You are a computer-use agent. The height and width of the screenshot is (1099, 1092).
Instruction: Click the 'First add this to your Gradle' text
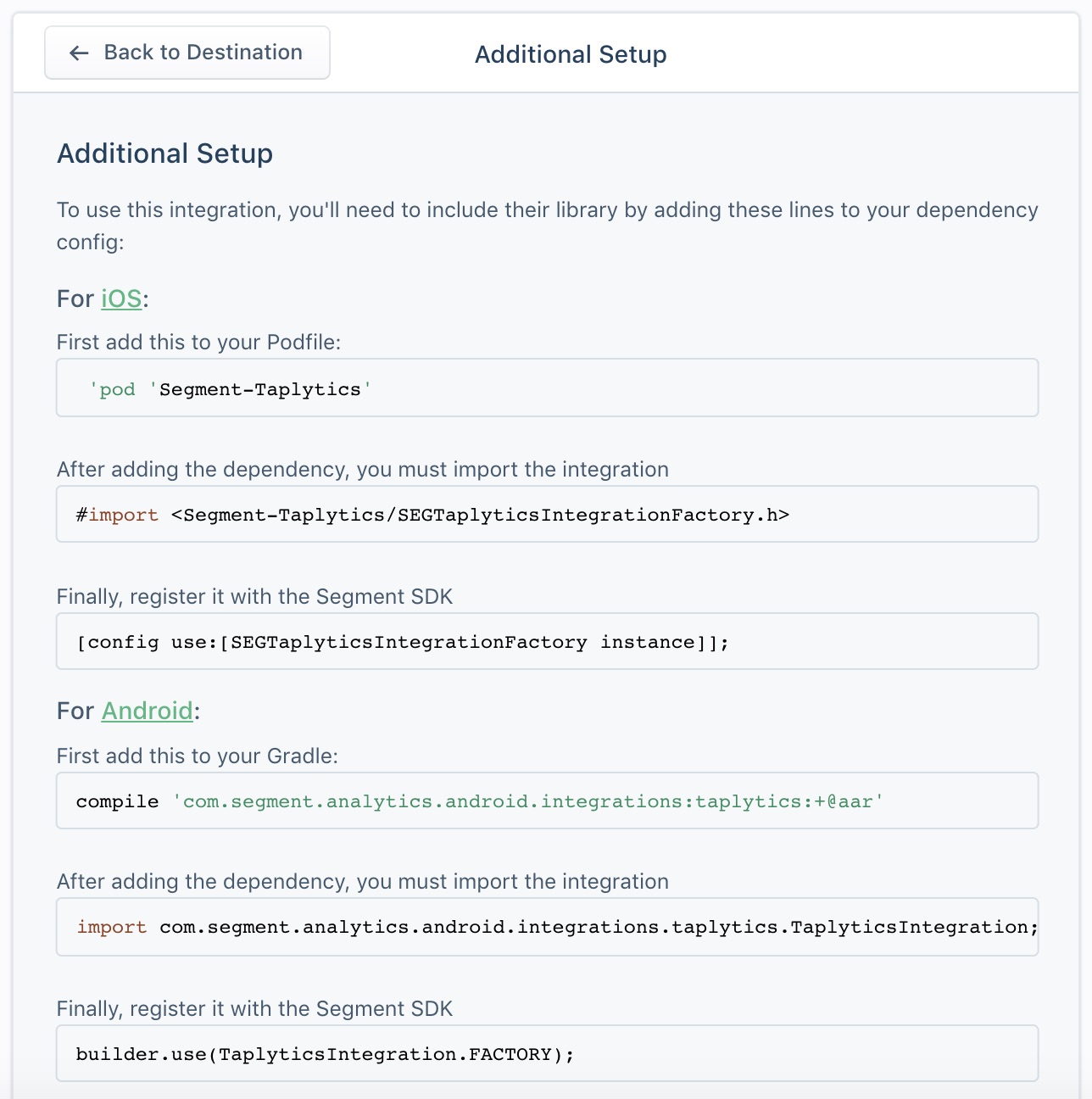[197, 756]
